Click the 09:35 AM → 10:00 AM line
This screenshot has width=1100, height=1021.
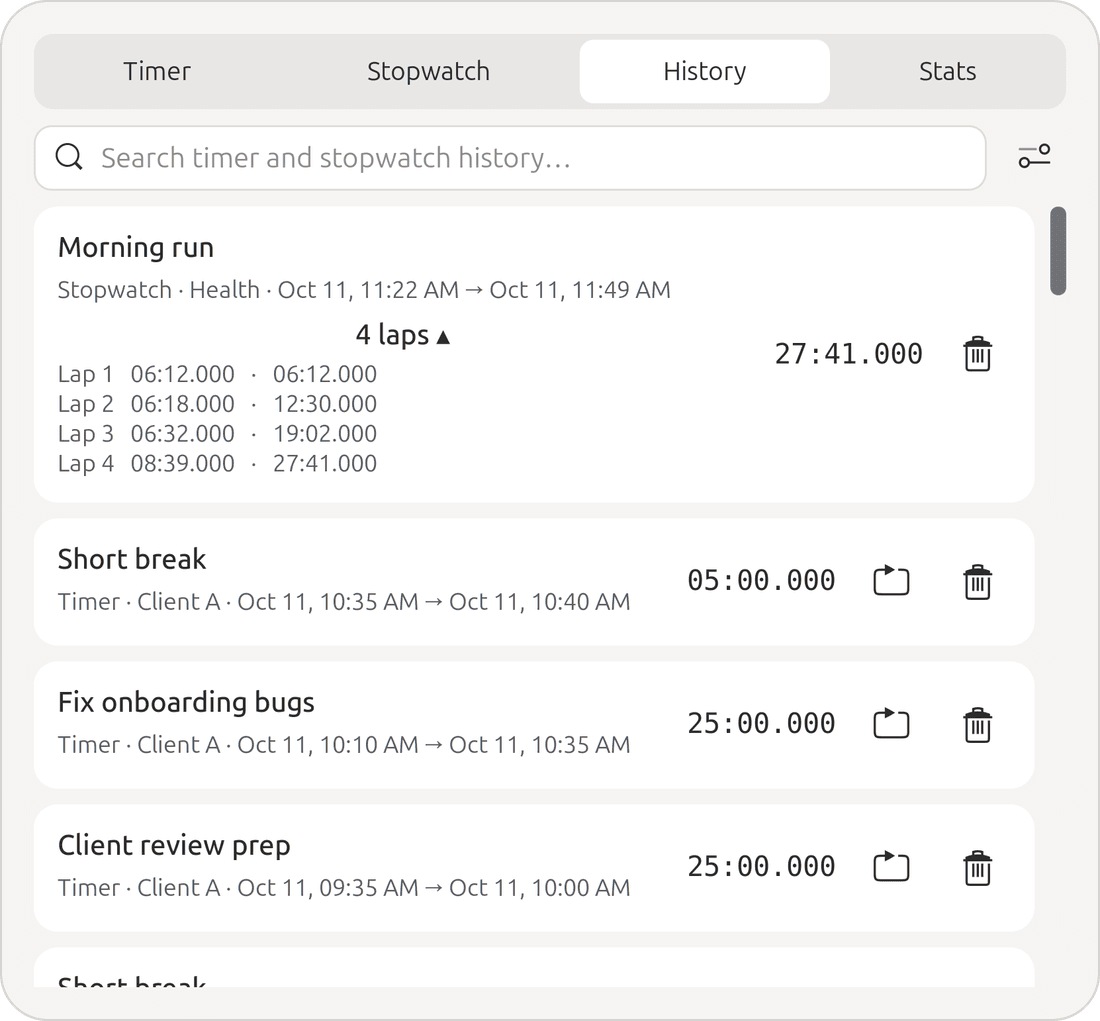click(x=344, y=888)
